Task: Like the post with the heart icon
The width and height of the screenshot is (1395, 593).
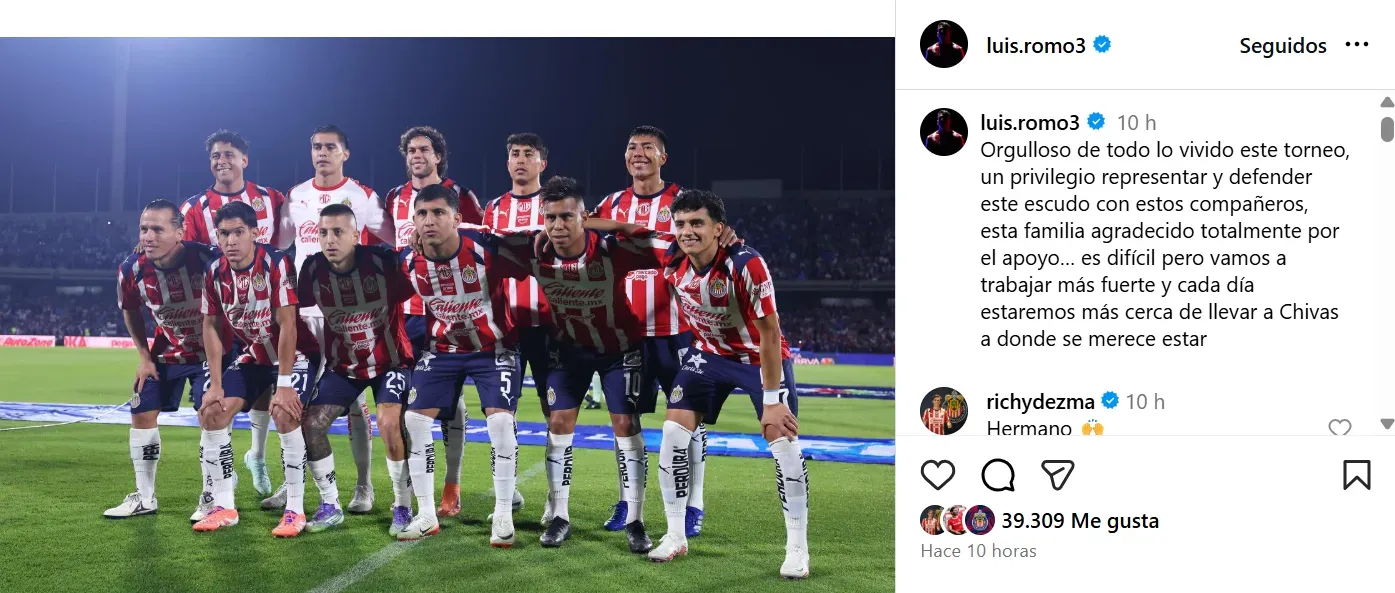Action: click(x=937, y=474)
